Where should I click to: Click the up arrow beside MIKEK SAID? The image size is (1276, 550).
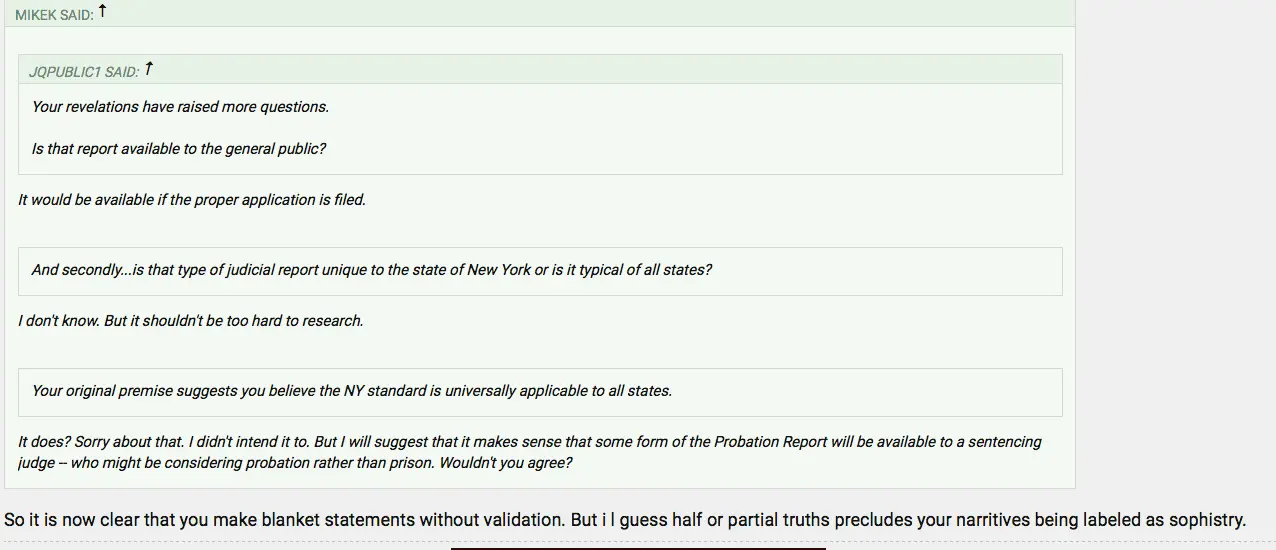tap(102, 12)
